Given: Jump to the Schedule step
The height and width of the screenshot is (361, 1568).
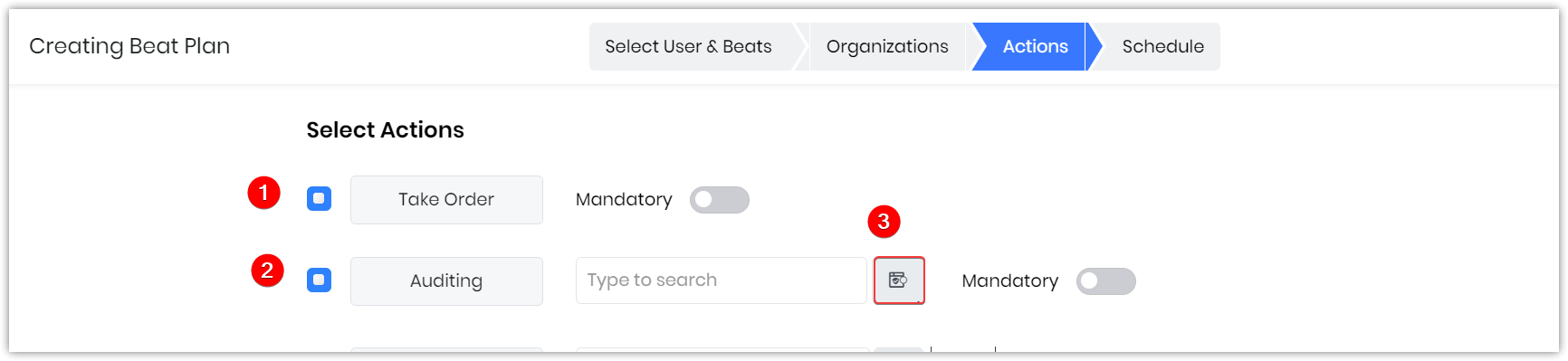Looking at the screenshot, I should click(x=1162, y=46).
